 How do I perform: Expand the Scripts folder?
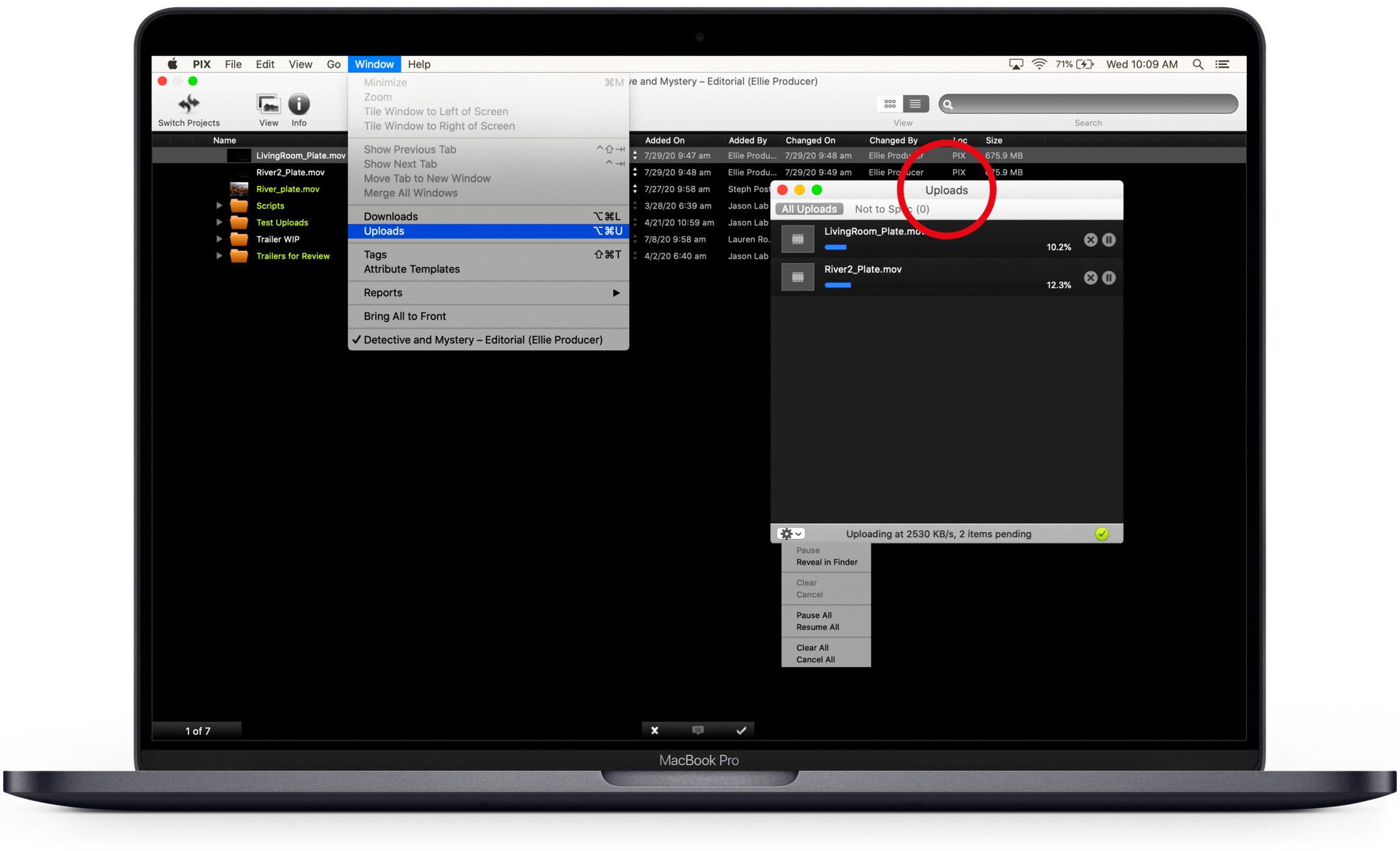coord(219,205)
